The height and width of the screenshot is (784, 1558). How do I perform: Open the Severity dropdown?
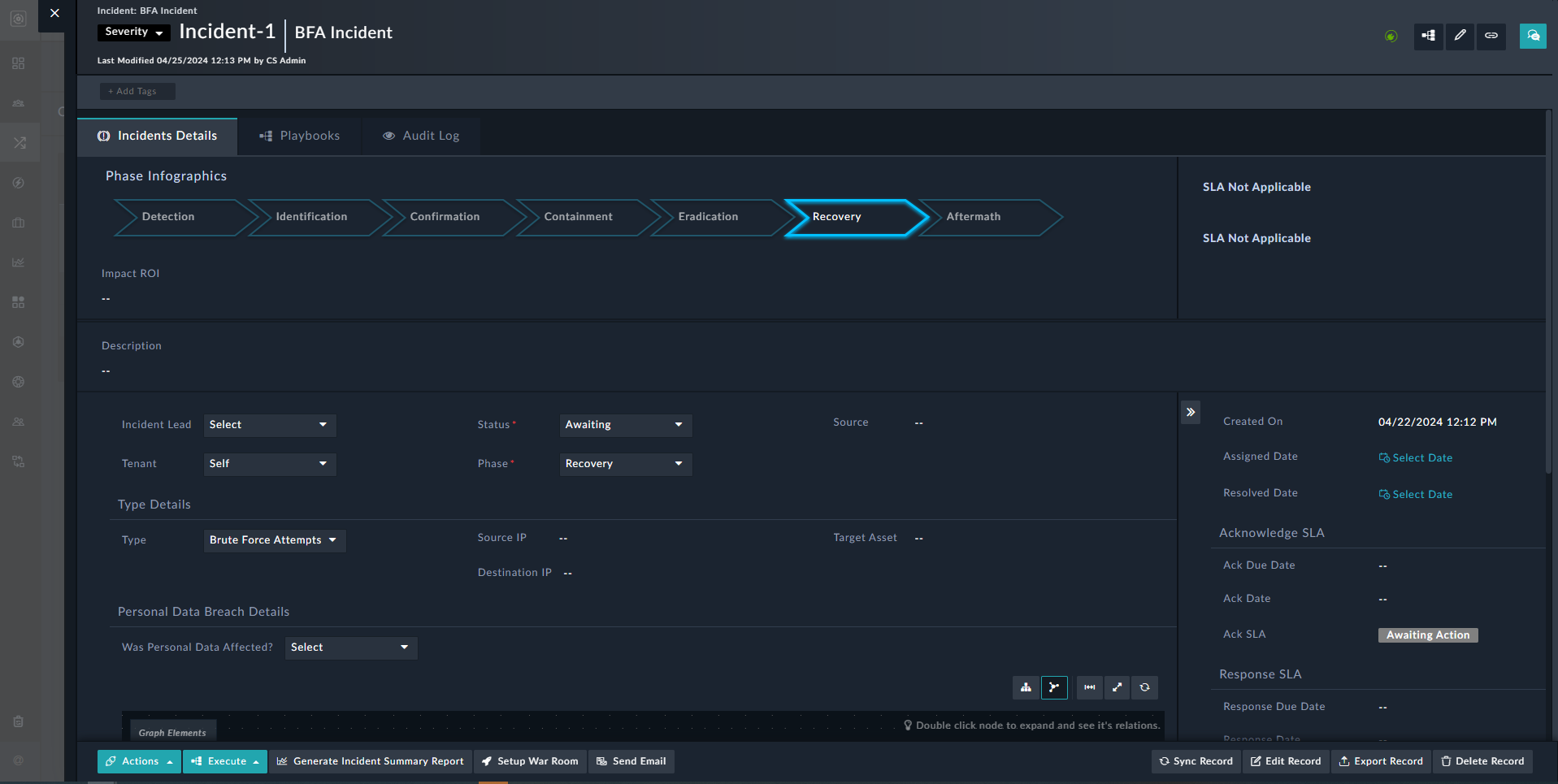(134, 32)
